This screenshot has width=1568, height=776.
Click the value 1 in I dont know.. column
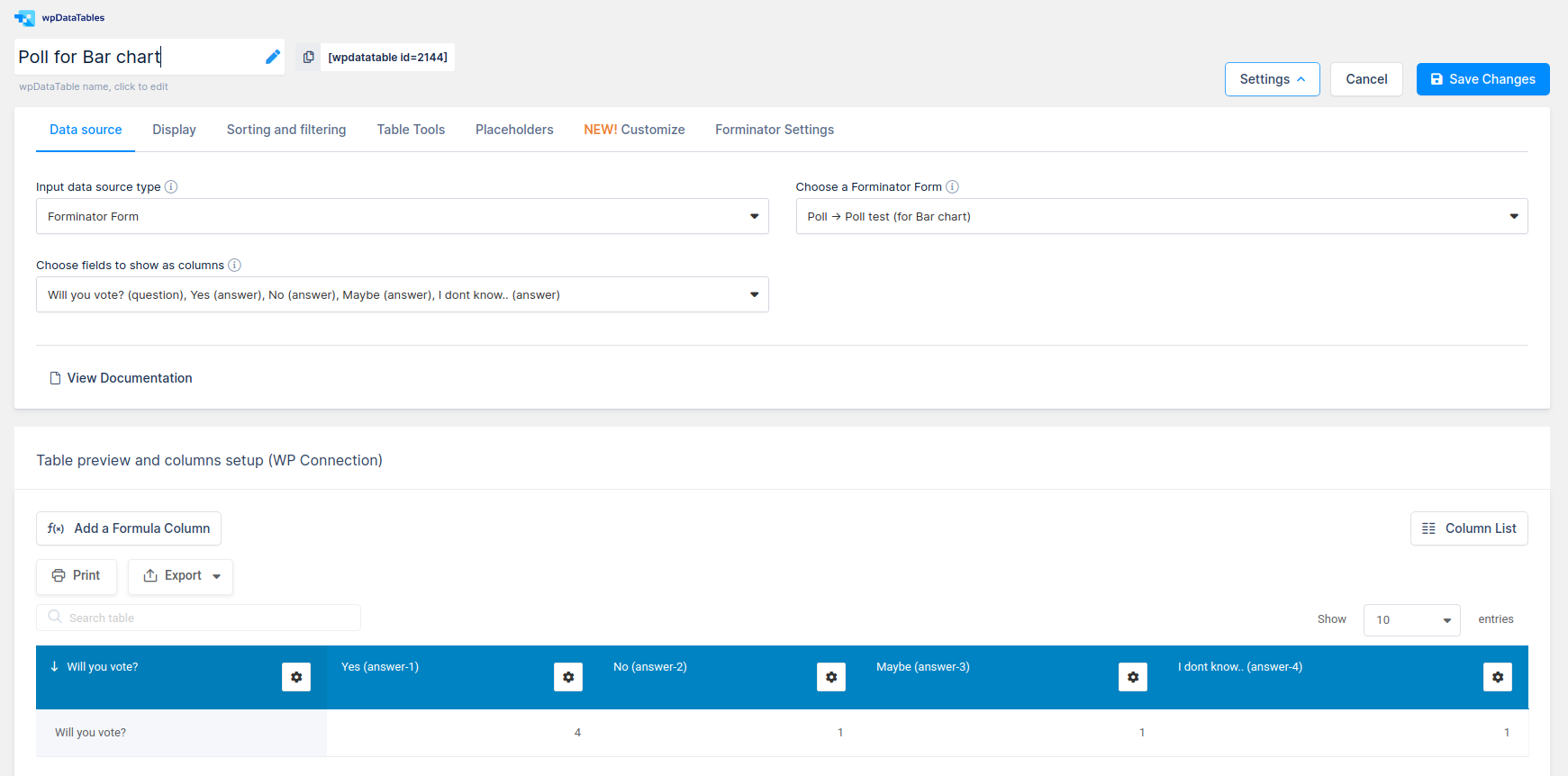[x=1507, y=733]
